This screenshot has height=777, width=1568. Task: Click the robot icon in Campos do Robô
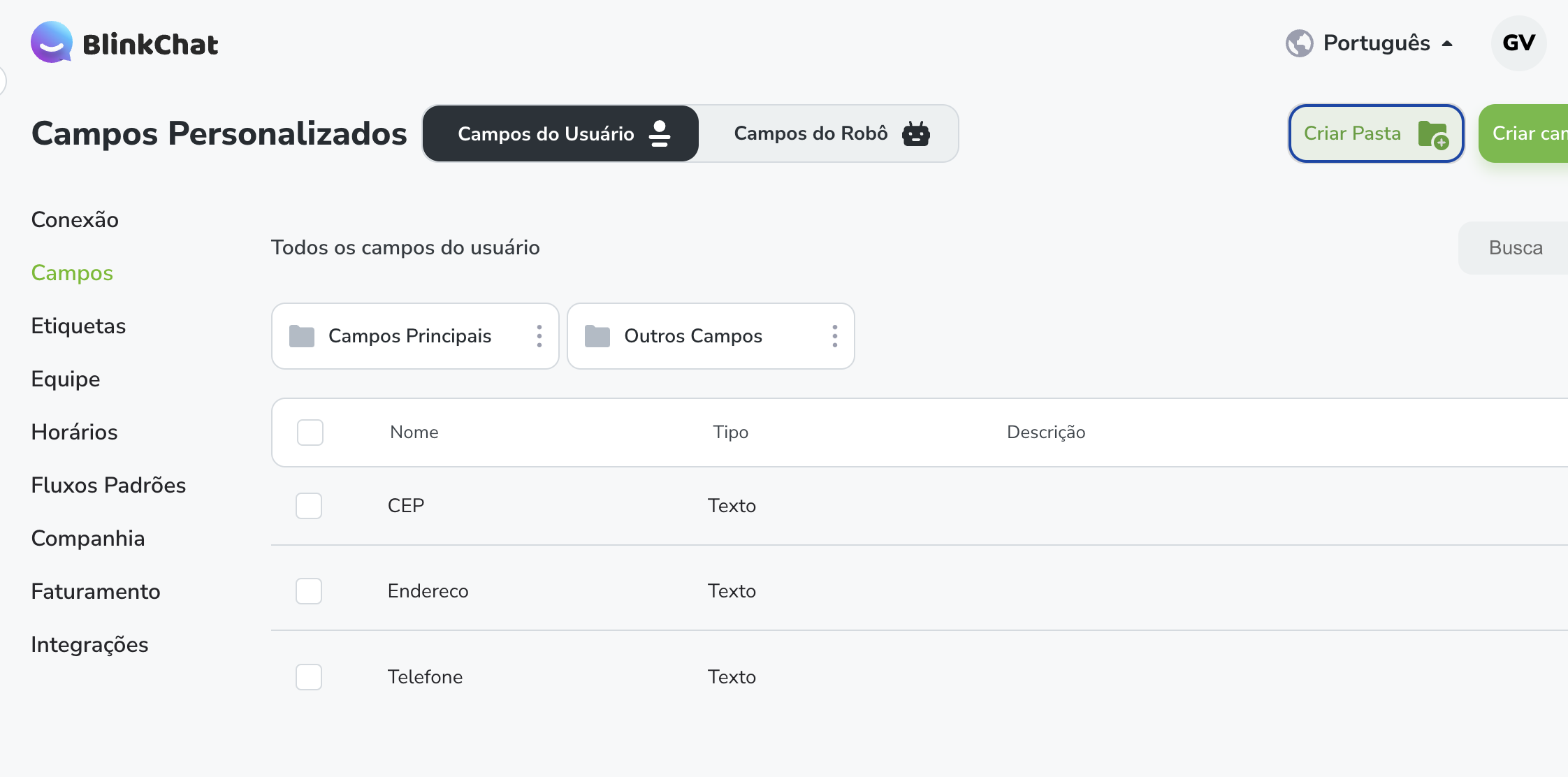(x=915, y=133)
